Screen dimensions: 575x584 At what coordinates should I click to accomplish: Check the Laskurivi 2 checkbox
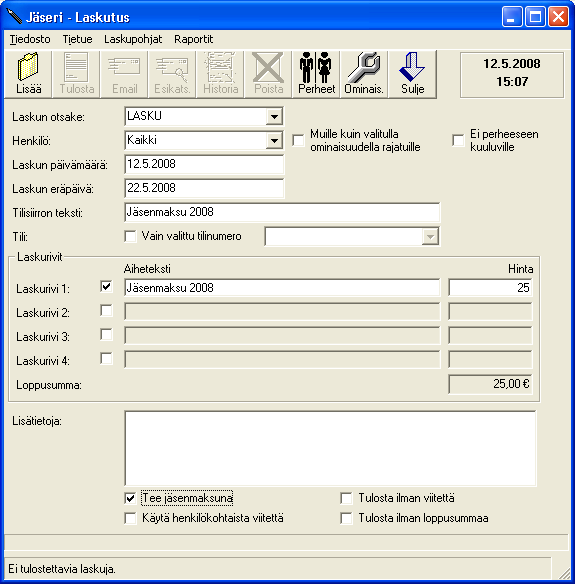click(x=107, y=311)
